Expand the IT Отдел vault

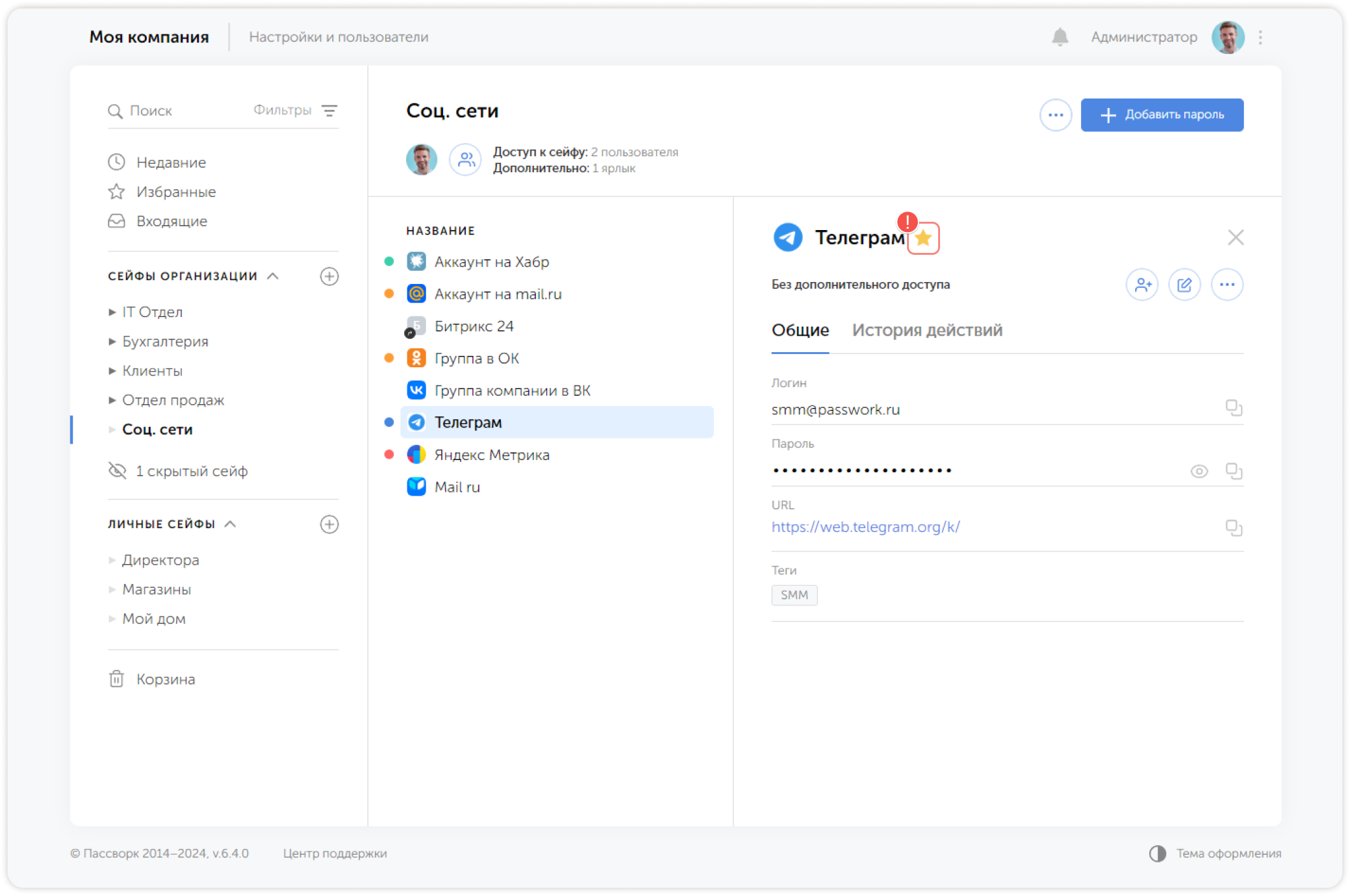pyautogui.click(x=112, y=312)
